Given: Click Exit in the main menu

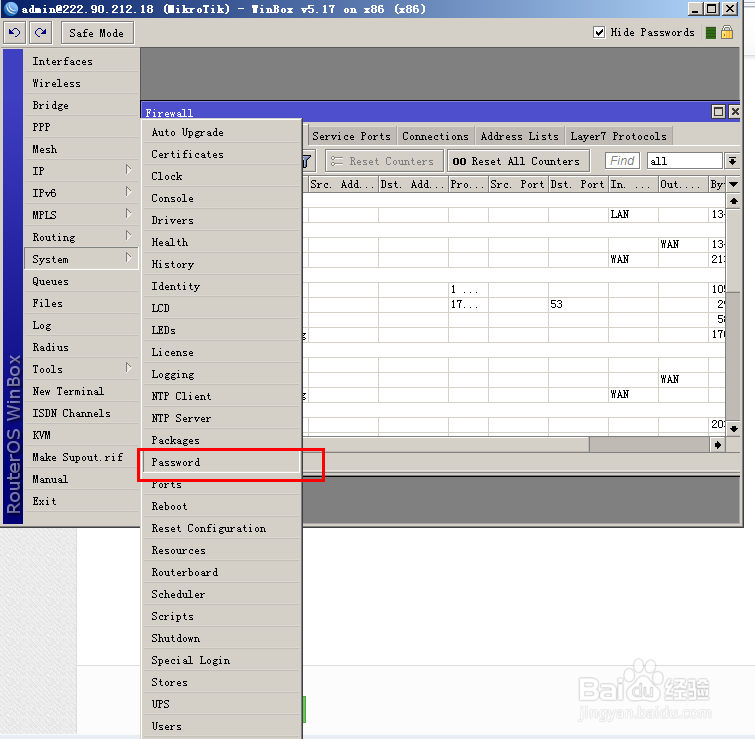Looking at the screenshot, I should (81, 501).
